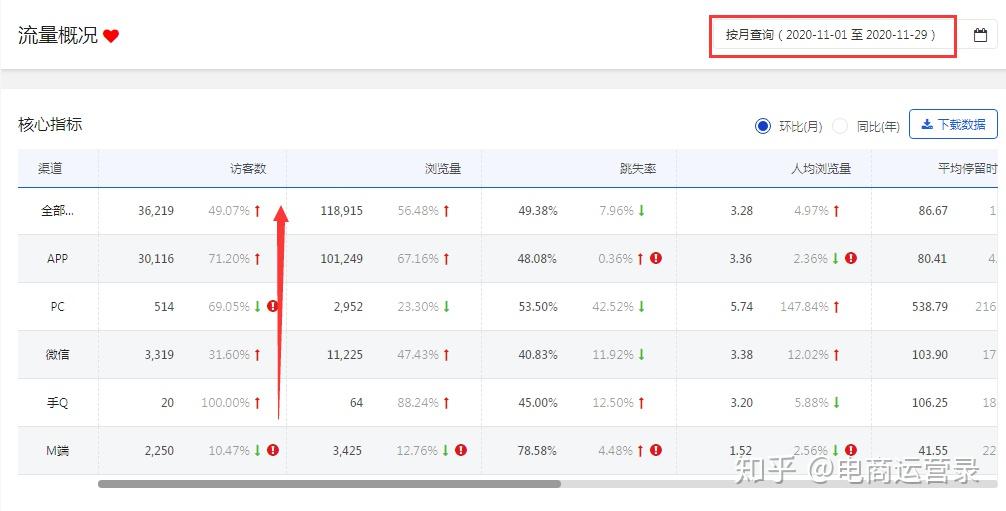The image size is (1006, 511).
Task: Select the 手Q channel row label
Action: click(x=58, y=403)
